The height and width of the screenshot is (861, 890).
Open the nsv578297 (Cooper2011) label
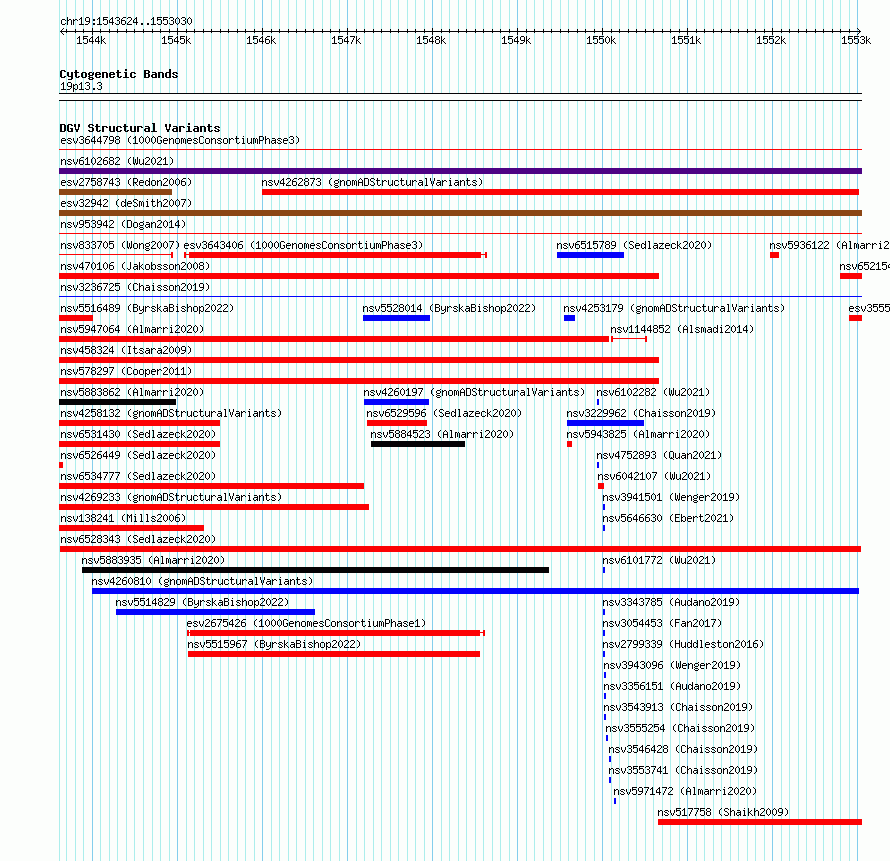[x=126, y=371]
